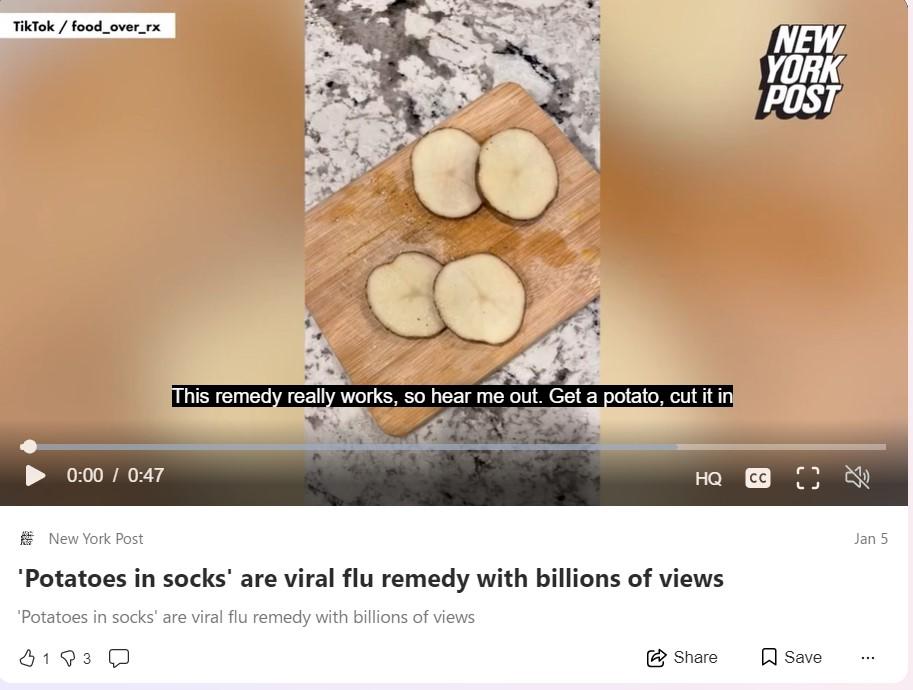Dislike the article with thumbs down
The image size is (913, 690).
point(68,659)
